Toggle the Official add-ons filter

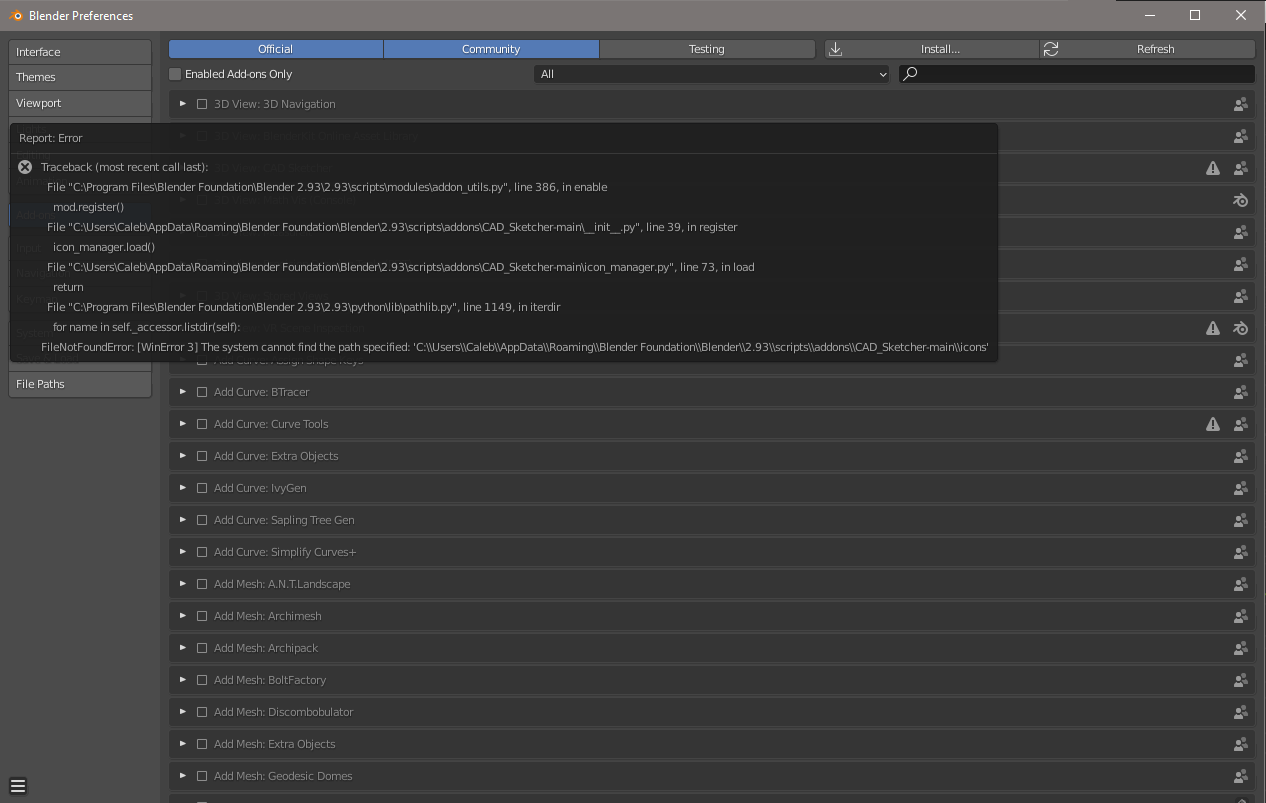click(x=276, y=49)
